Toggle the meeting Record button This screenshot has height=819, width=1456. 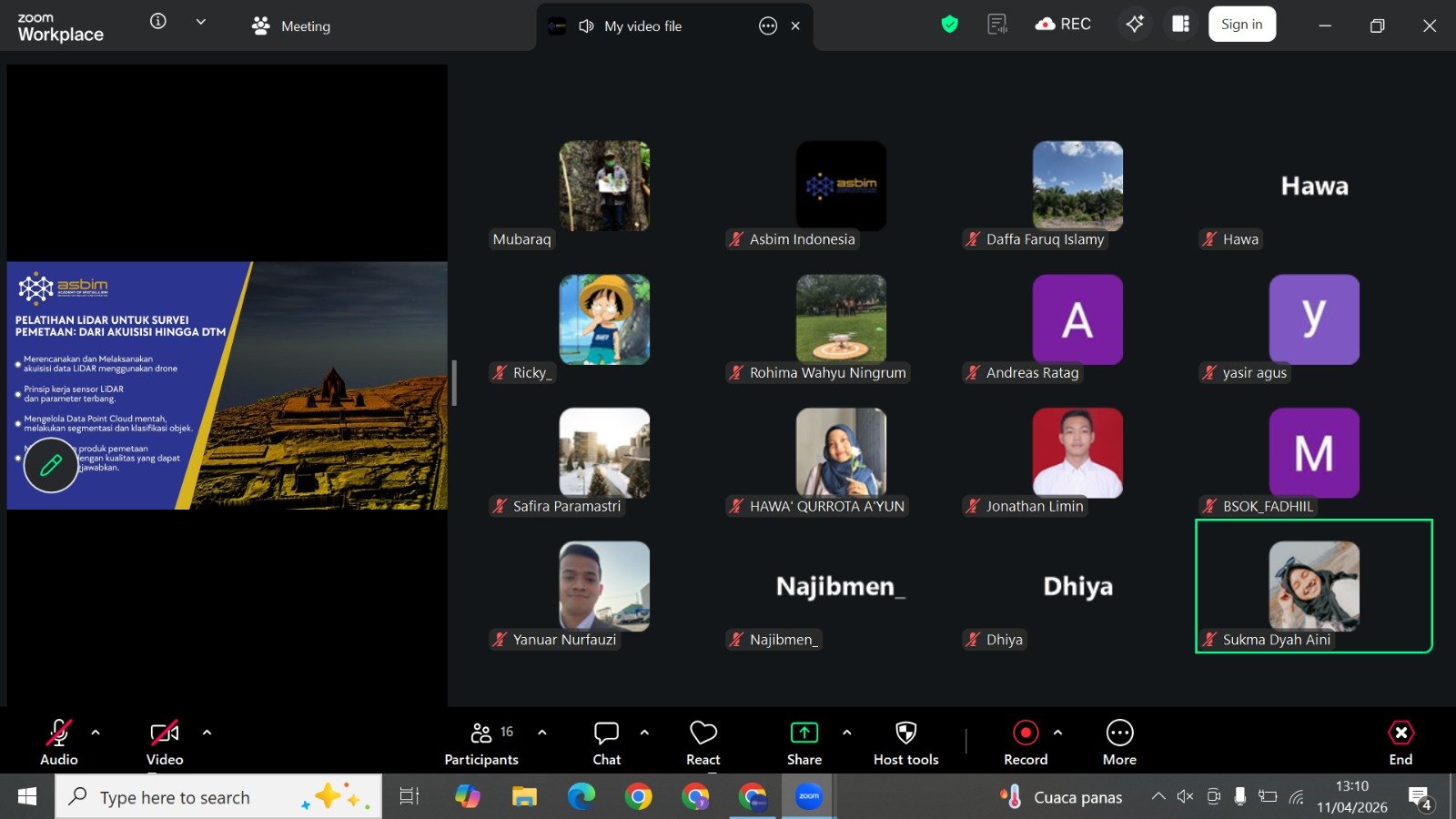[1026, 743]
